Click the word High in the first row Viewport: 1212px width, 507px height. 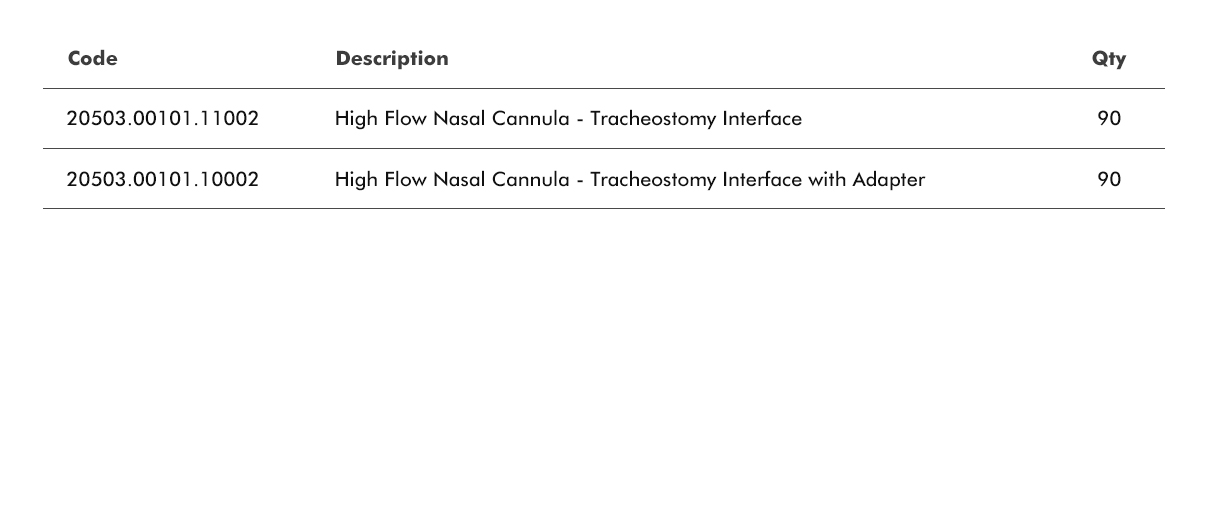click(356, 119)
